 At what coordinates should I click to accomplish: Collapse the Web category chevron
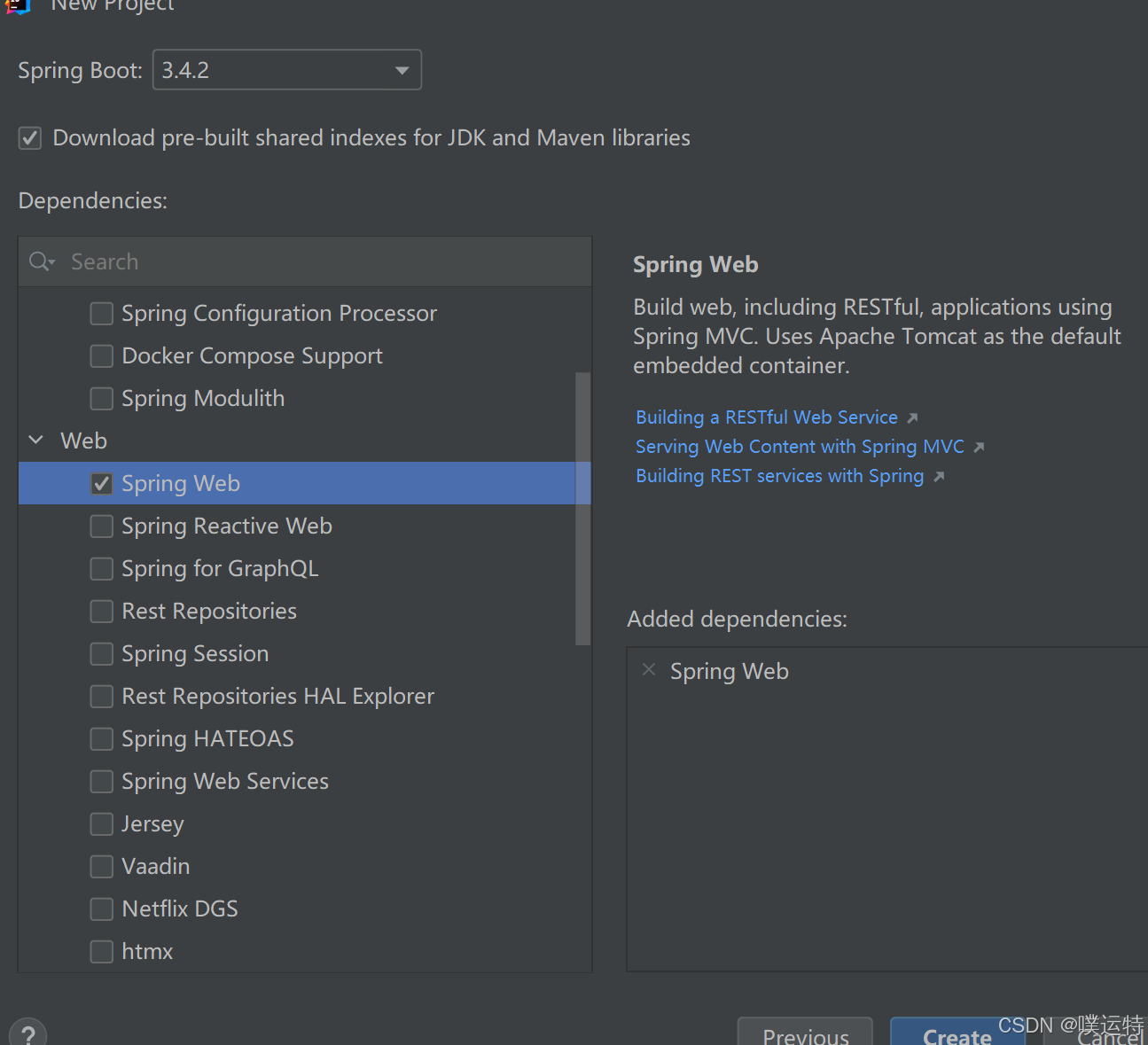point(36,441)
